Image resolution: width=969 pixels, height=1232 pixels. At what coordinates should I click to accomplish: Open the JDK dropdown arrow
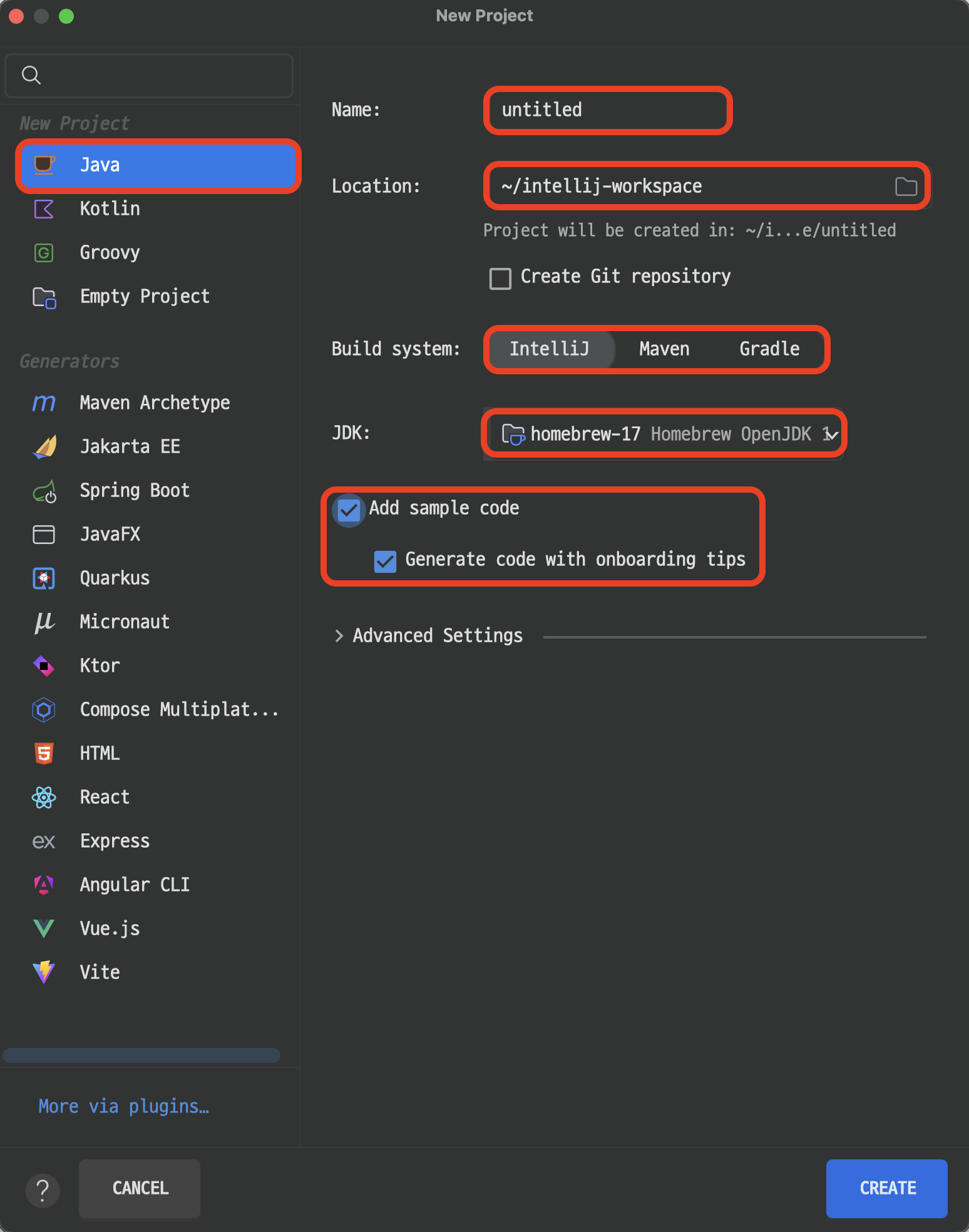point(831,434)
